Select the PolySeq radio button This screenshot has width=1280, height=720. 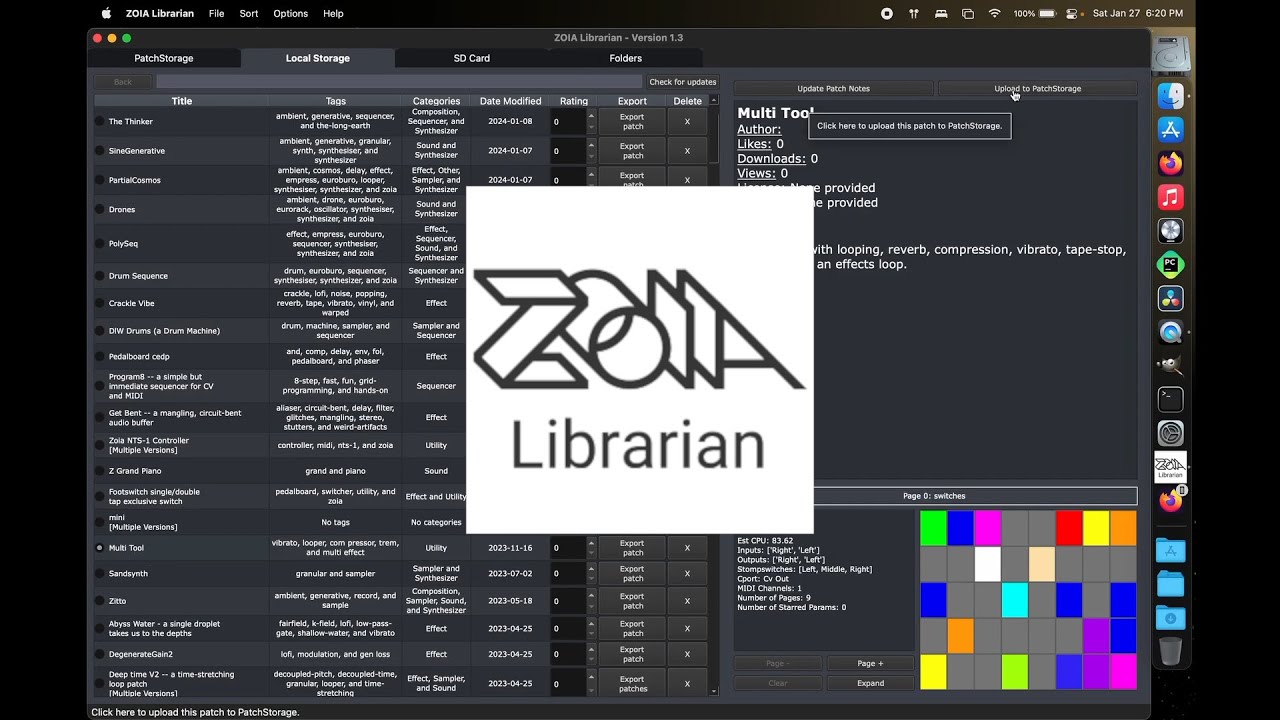click(99, 244)
